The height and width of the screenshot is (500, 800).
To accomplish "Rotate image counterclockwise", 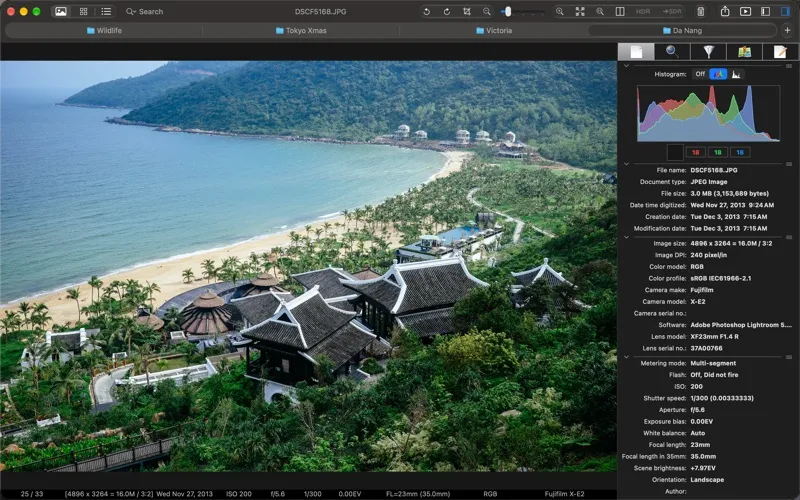I will click(x=427, y=11).
